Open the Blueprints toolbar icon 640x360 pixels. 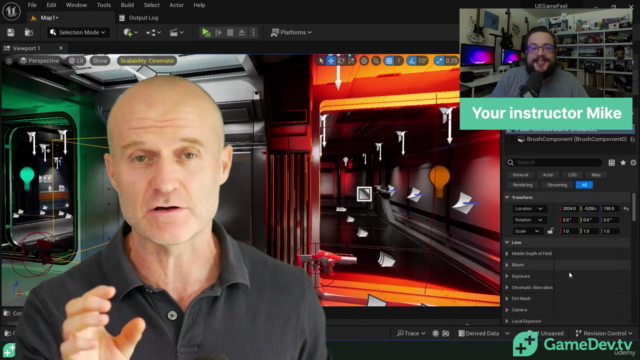(x=153, y=32)
